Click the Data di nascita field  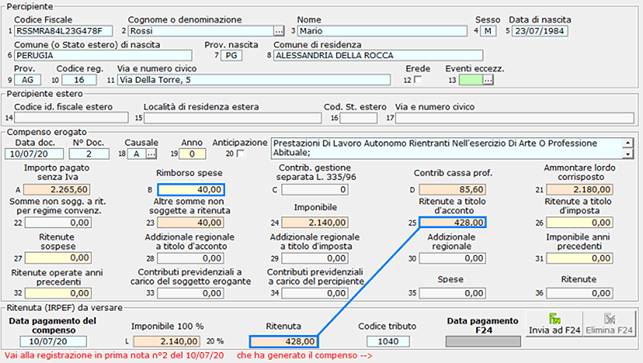click(x=540, y=31)
